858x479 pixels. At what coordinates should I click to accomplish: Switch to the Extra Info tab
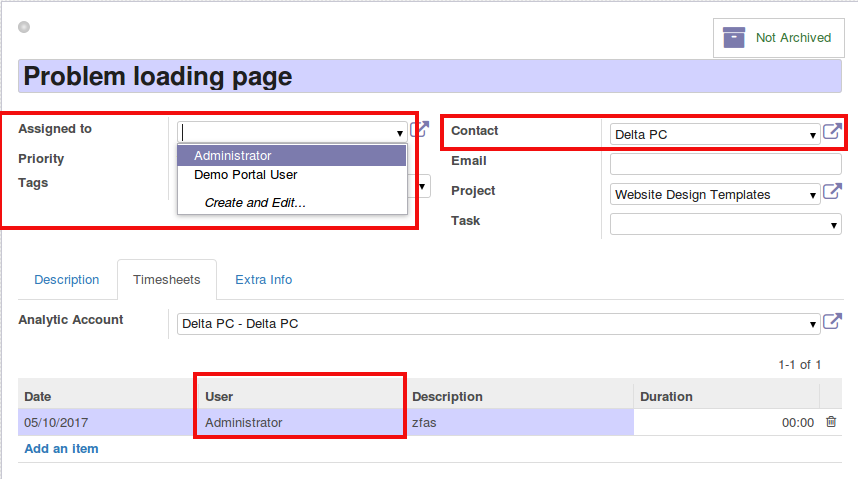(x=264, y=280)
